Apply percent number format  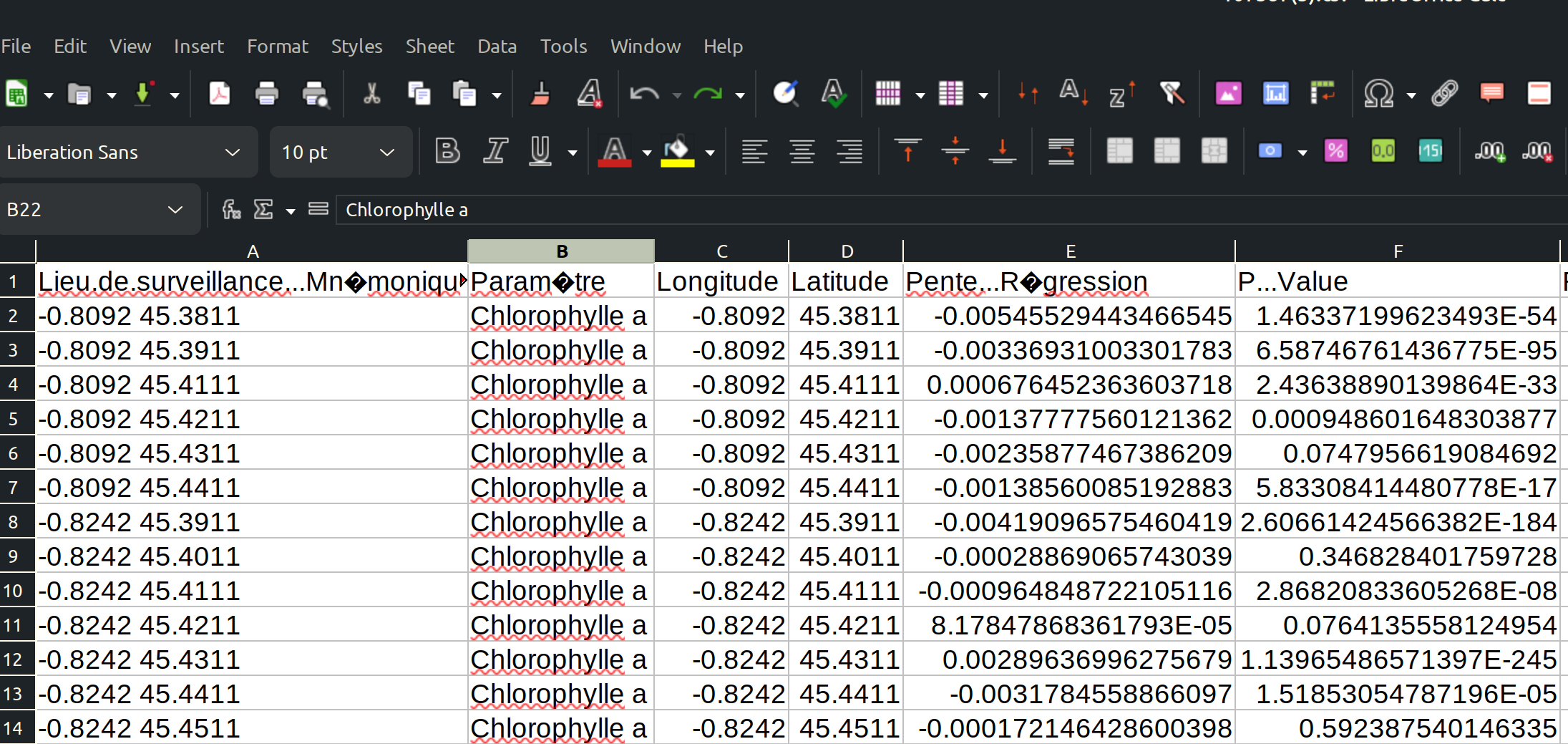pyautogui.click(x=1337, y=151)
